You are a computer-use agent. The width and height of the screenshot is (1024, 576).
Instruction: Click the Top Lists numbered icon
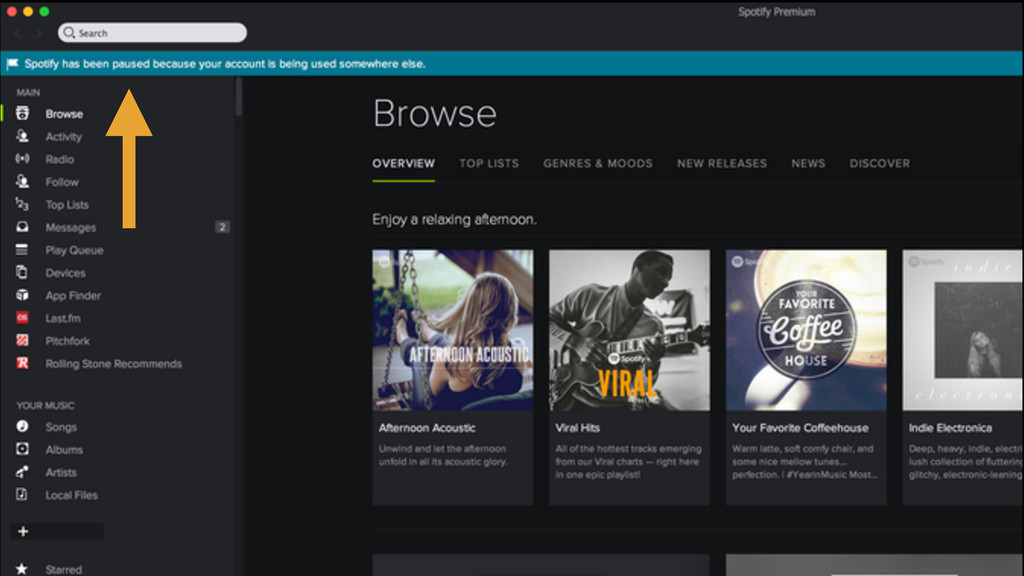coord(22,204)
